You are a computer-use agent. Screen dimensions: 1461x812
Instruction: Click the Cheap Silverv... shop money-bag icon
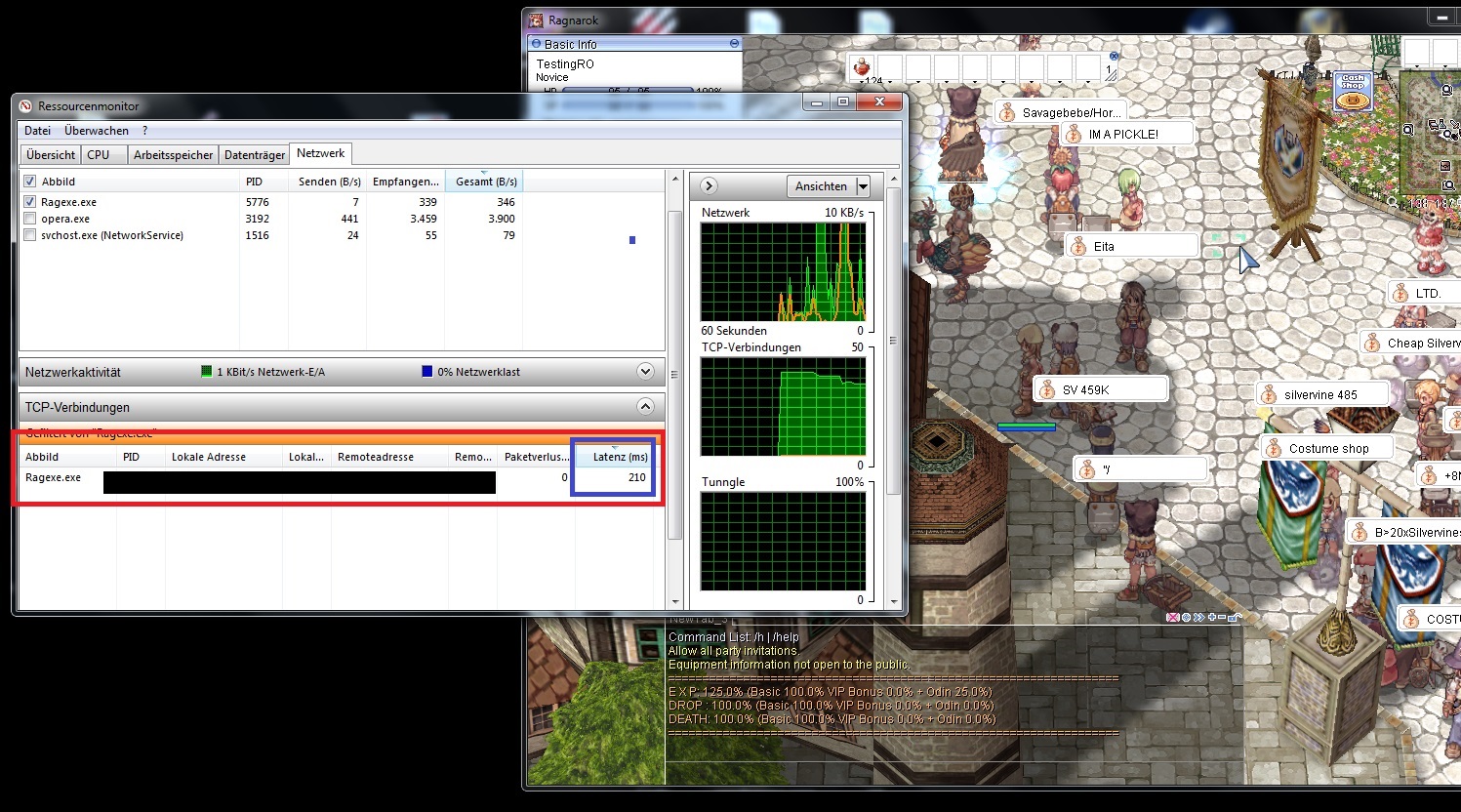pyautogui.click(x=1372, y=343)
